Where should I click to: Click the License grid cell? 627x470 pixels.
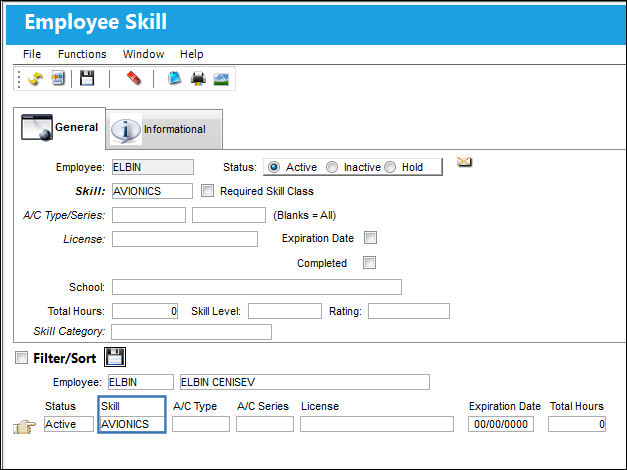pyautogui.click(x=377, y=424)
